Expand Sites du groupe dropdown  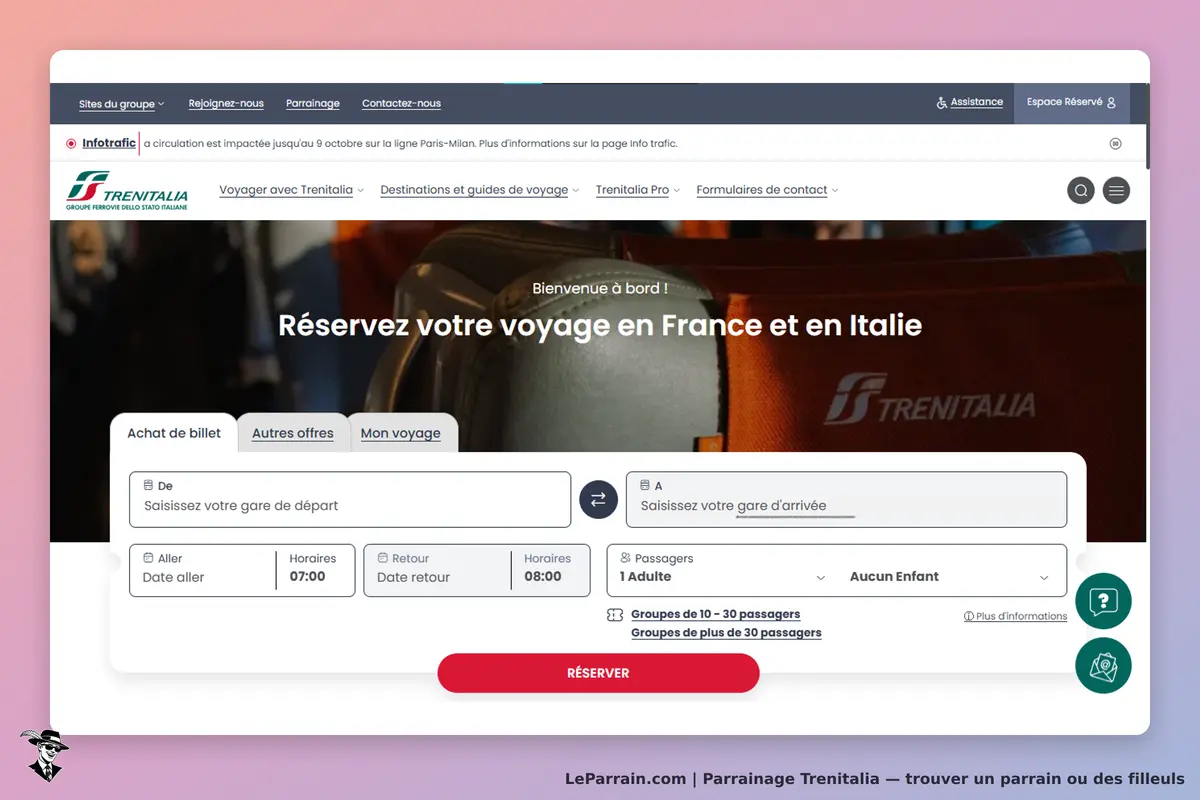[122, 104]
